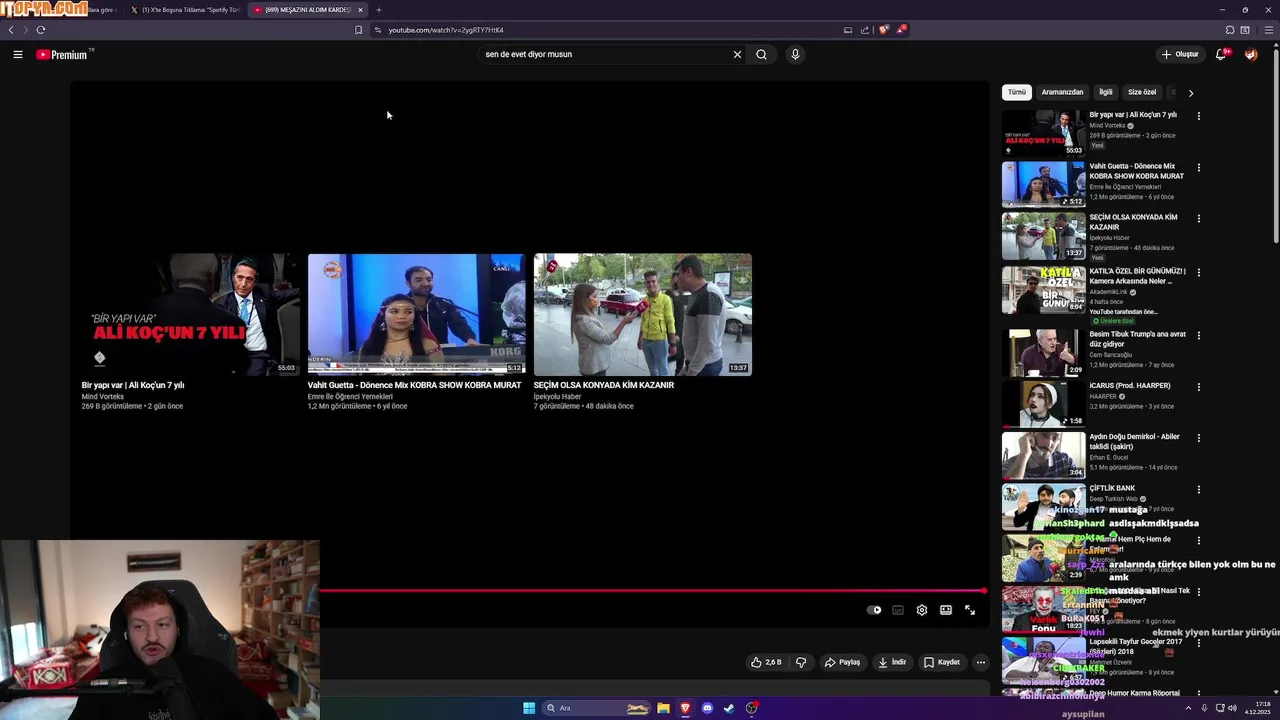Toggle subtitles button in player
The height and width of the screenshot is (720, 1280).
pos(898,610)
